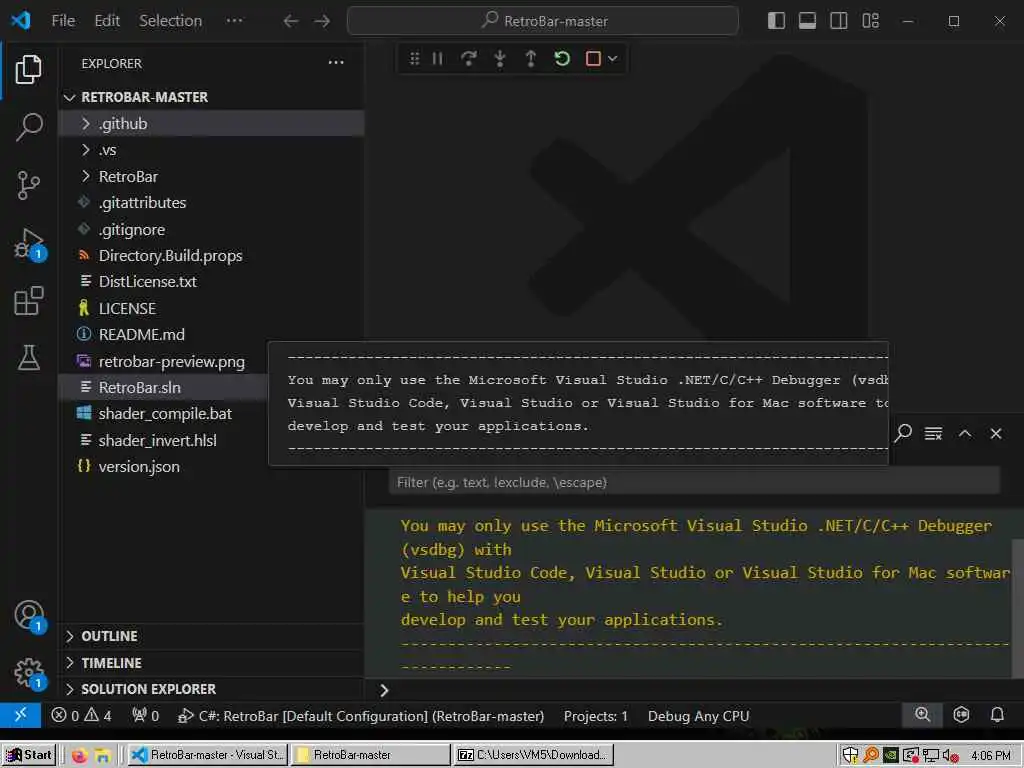This screenshot has width=1024, height=768.
Task: Expand the .github folder
Action: tap(211, 123)
